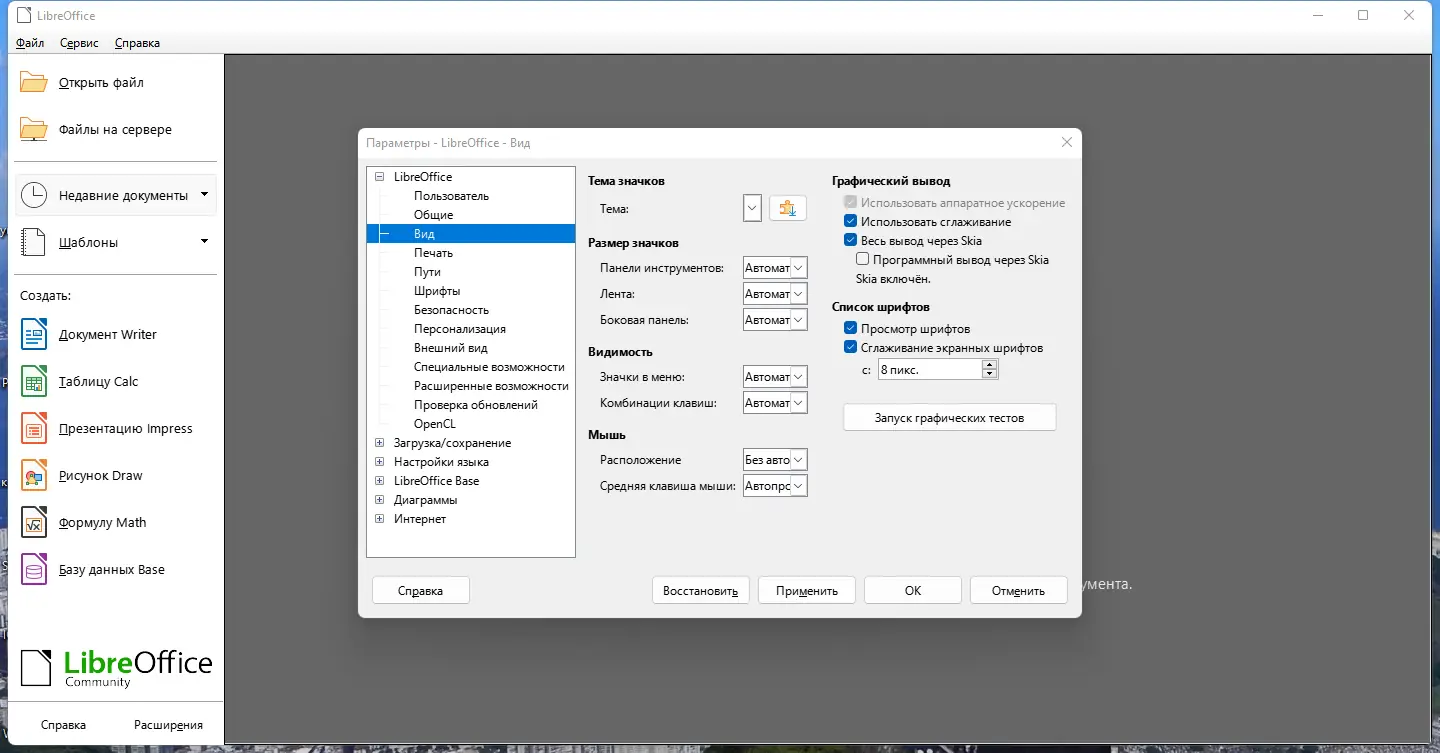
Task: Click the Отменить button
Action: click(1019, 590)
